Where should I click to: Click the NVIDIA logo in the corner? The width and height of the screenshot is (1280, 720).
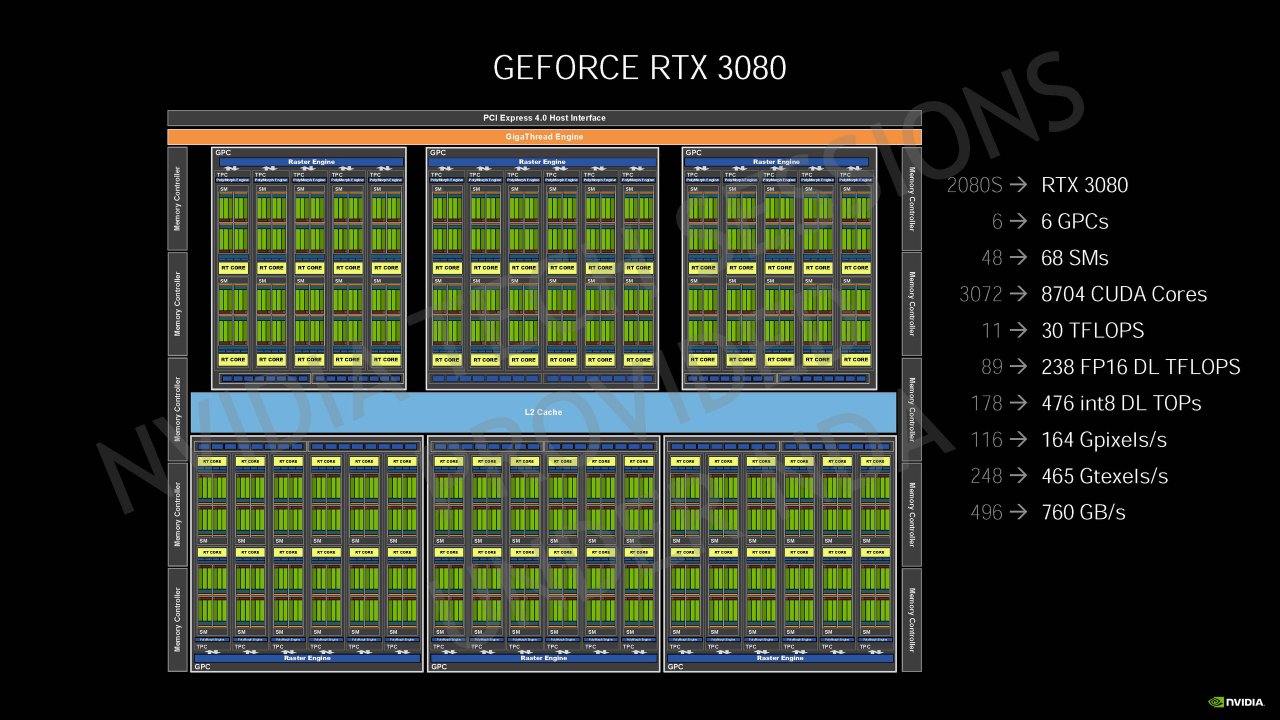pos(1238,702)
